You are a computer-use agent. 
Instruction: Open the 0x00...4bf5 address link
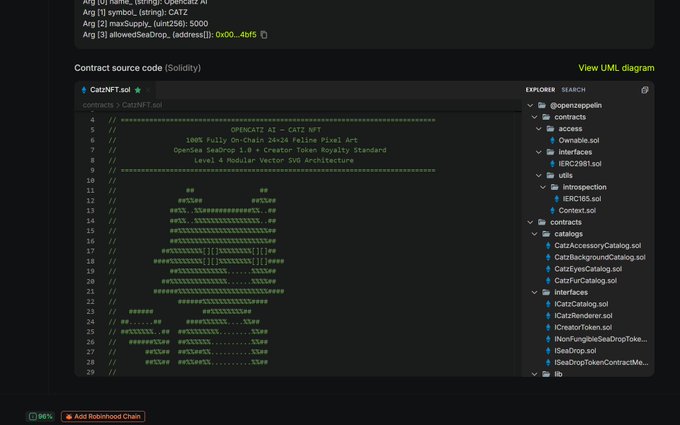pyautogui.click(x=236, y=35)
